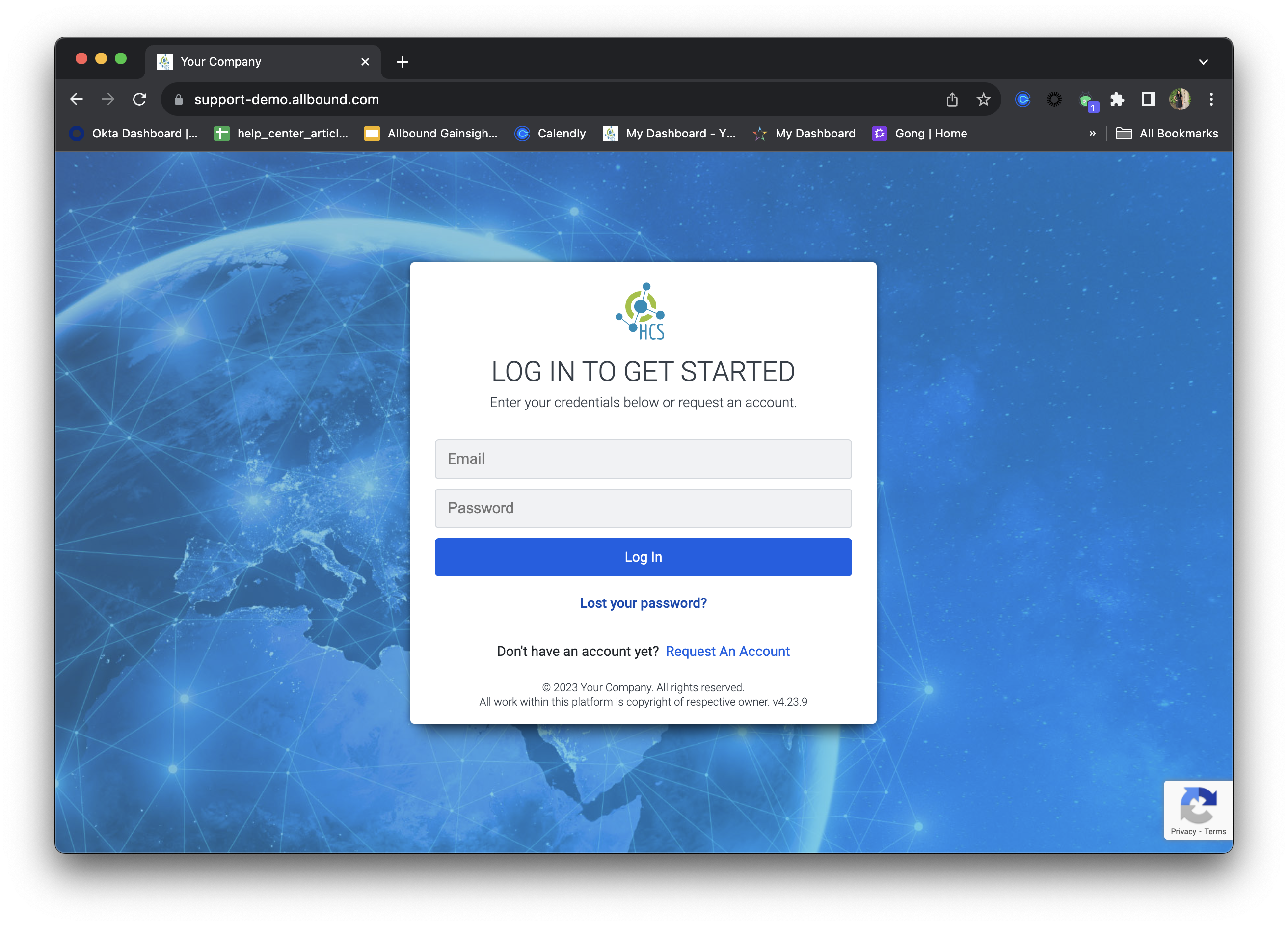
Task: Click the browser forward arrow
Action: click(x=108, y=99)
